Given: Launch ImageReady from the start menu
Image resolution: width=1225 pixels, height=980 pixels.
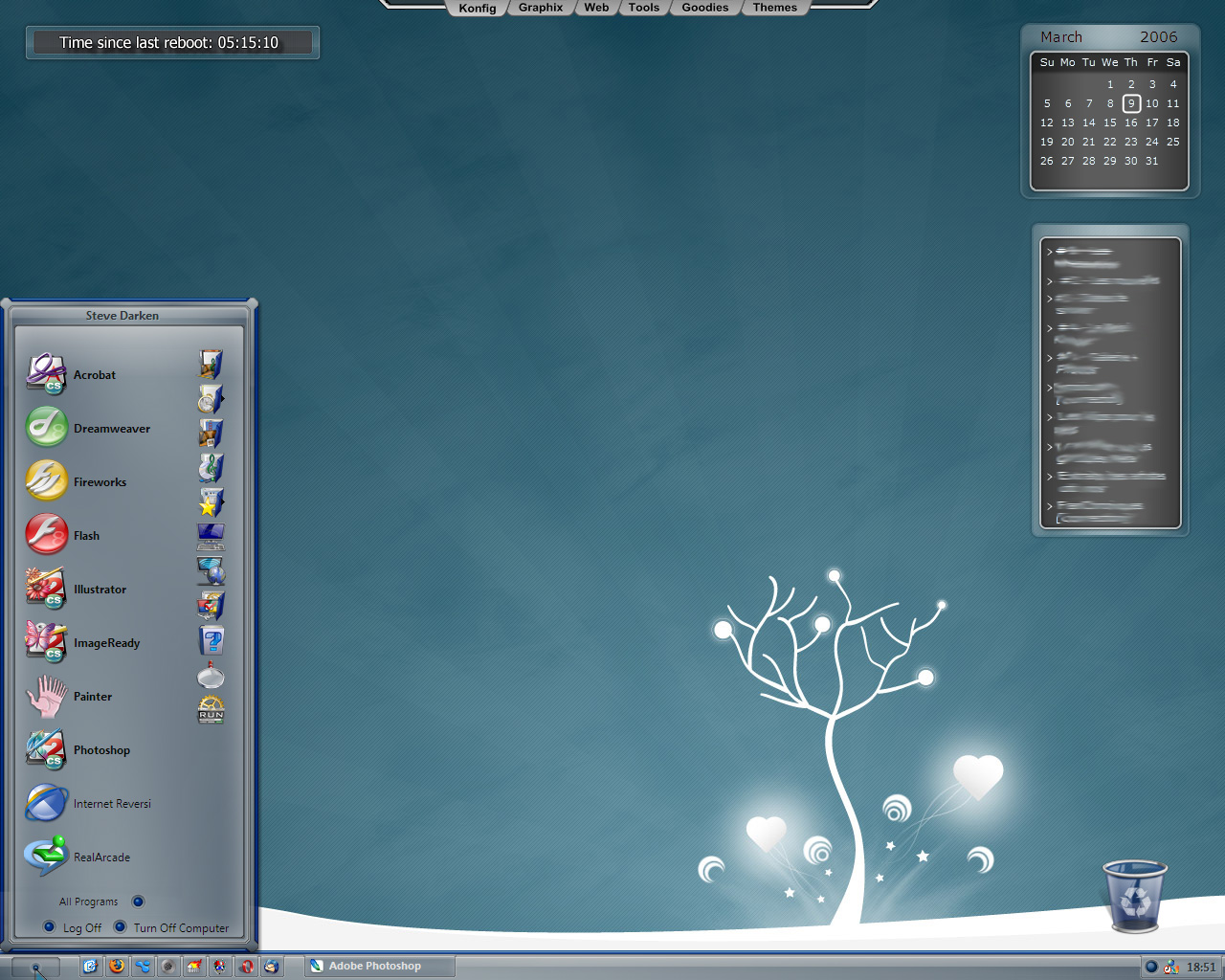Looking at the screenshot, I should click(83, 642).
